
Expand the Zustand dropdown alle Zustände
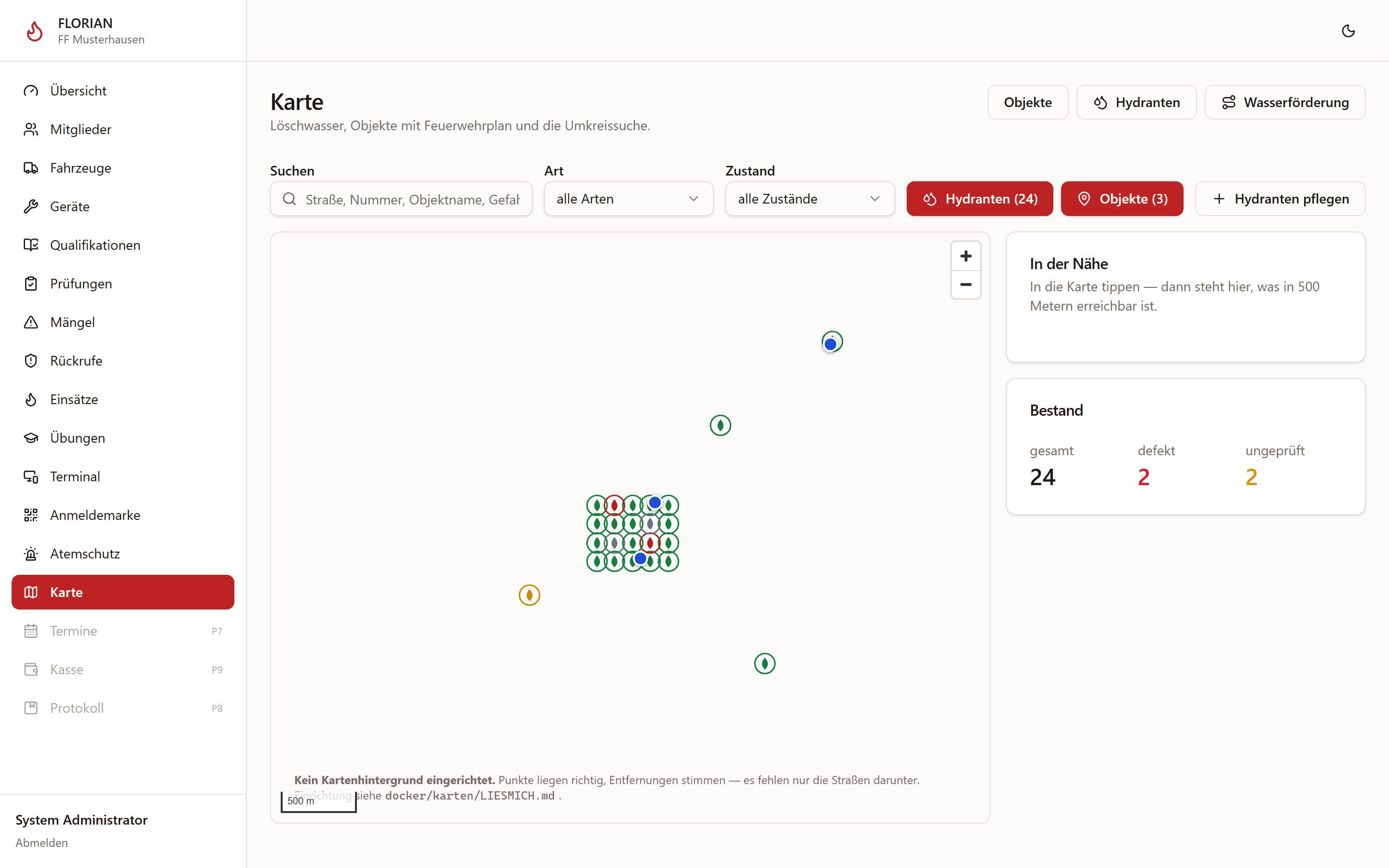click(x=809, y=199)
